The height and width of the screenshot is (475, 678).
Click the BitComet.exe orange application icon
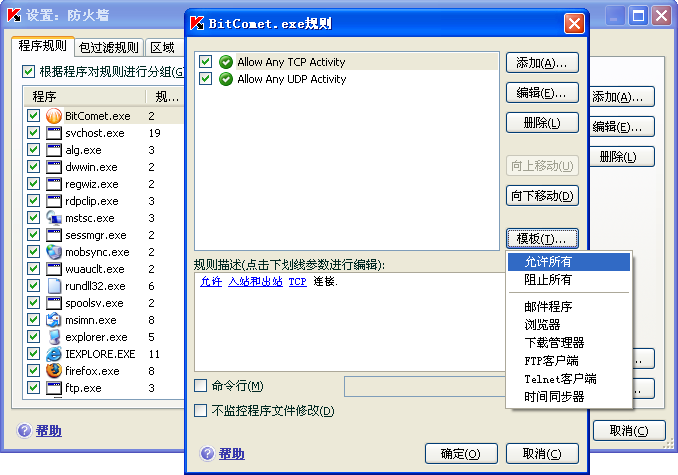tap(54, 116)
